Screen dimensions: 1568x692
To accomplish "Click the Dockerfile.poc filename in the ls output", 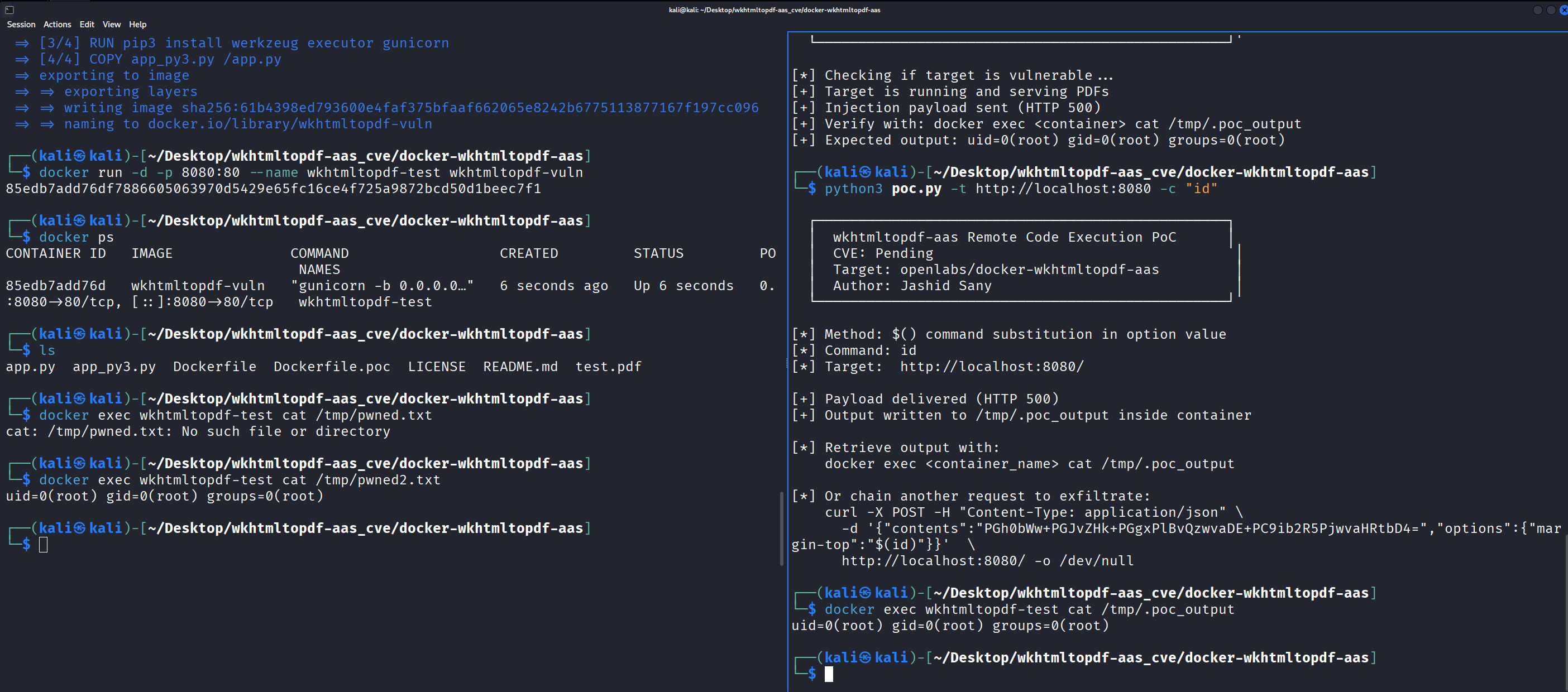I will [x=332, y=366].
